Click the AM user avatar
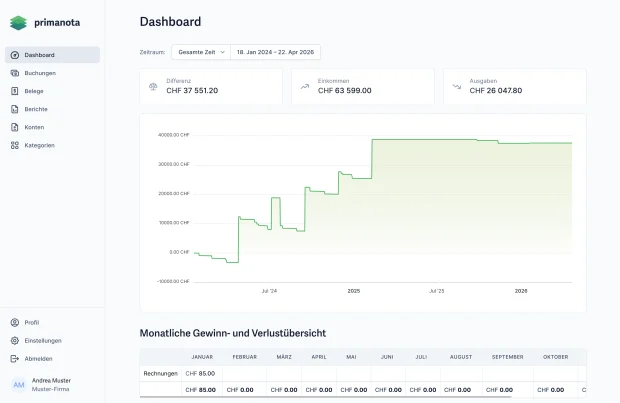This screenshot has height=403, width=620. (19, 385)
